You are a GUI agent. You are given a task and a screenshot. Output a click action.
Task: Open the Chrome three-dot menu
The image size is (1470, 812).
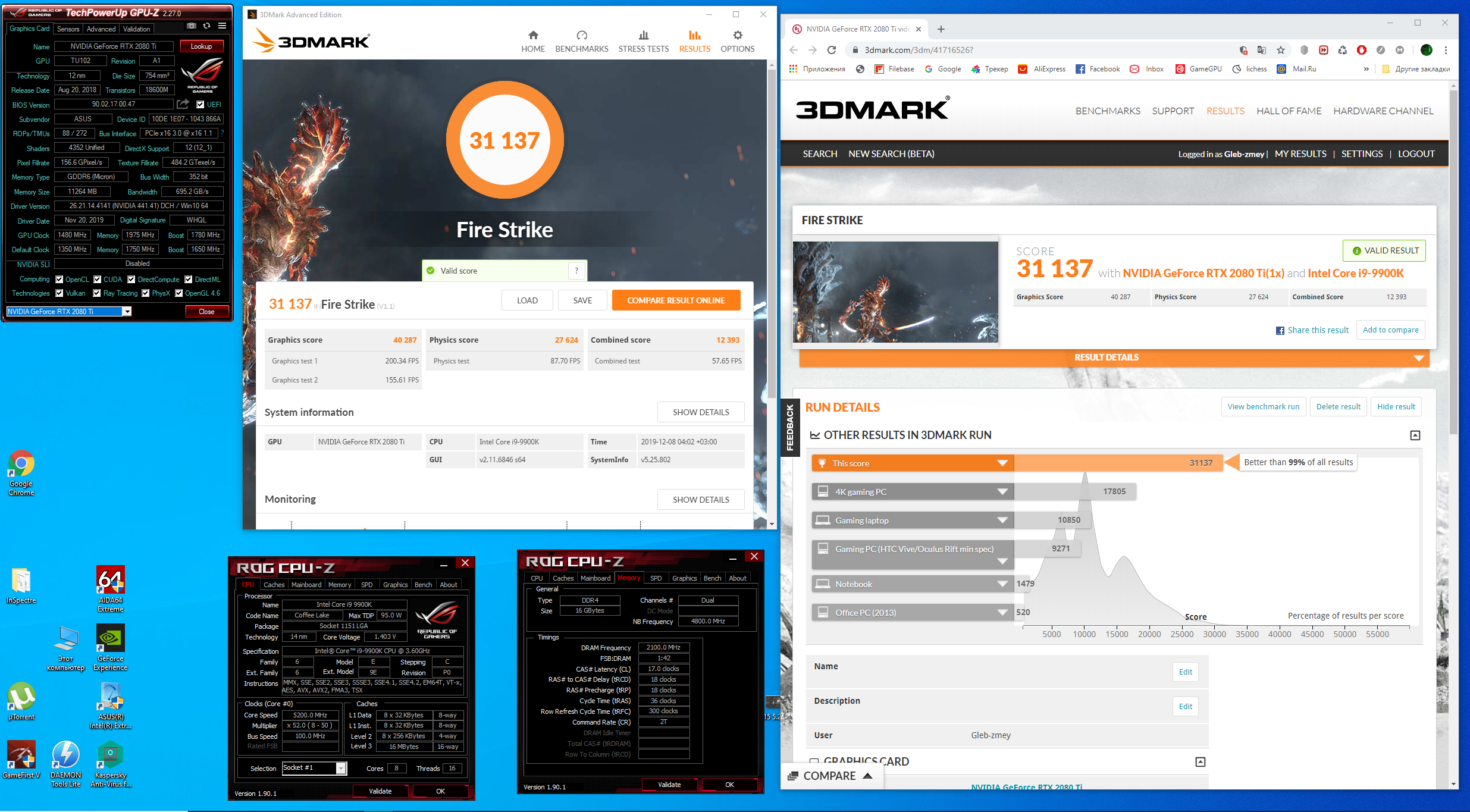(1446, 50)
